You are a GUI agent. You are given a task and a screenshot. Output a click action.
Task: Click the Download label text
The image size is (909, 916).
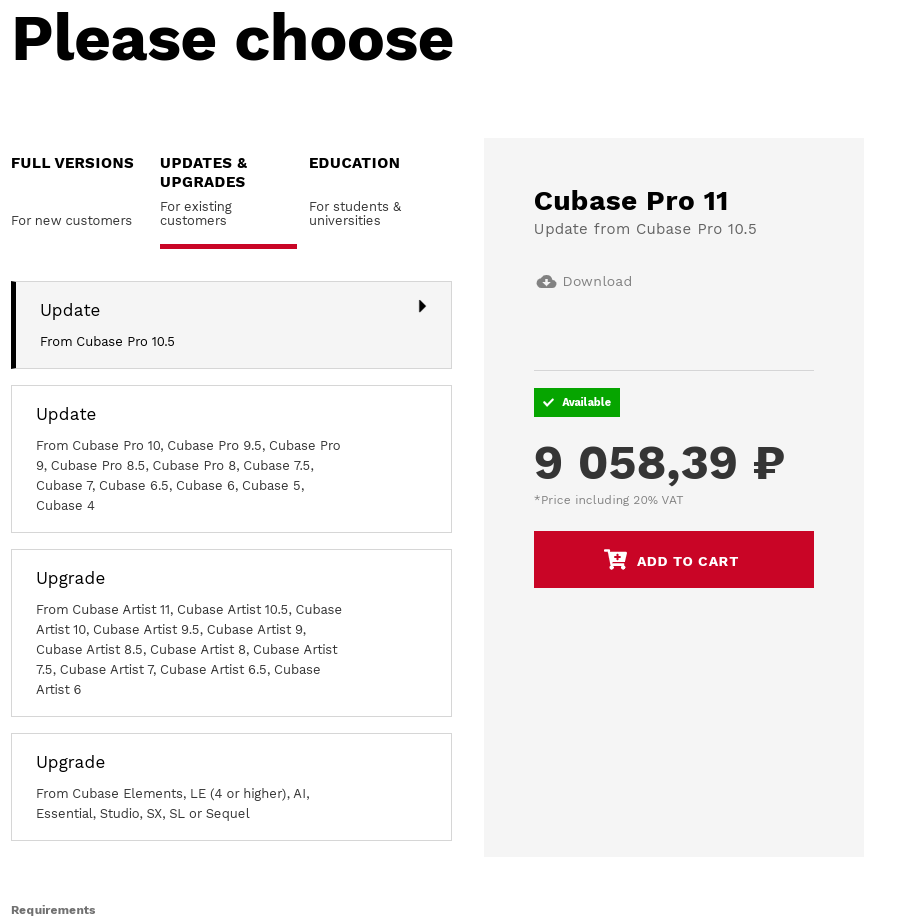(x=597, y=282)
